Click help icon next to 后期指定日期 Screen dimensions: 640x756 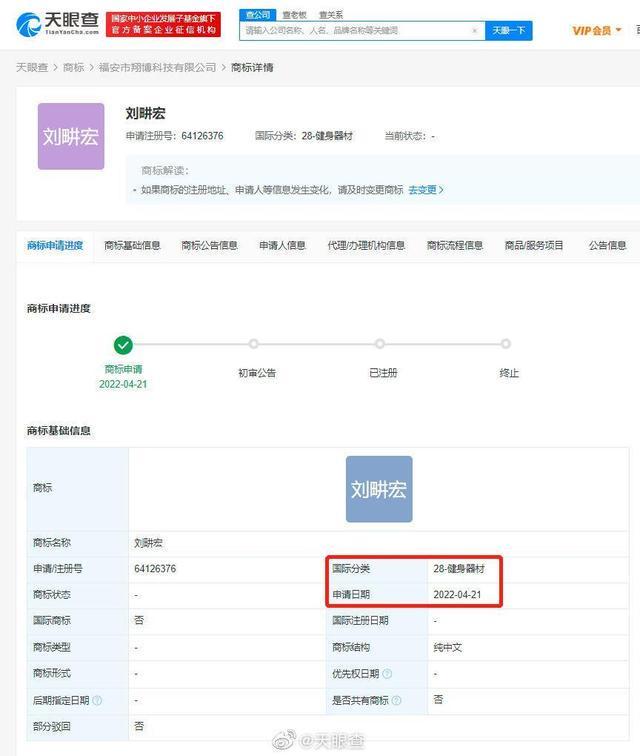tap(97, 700)
